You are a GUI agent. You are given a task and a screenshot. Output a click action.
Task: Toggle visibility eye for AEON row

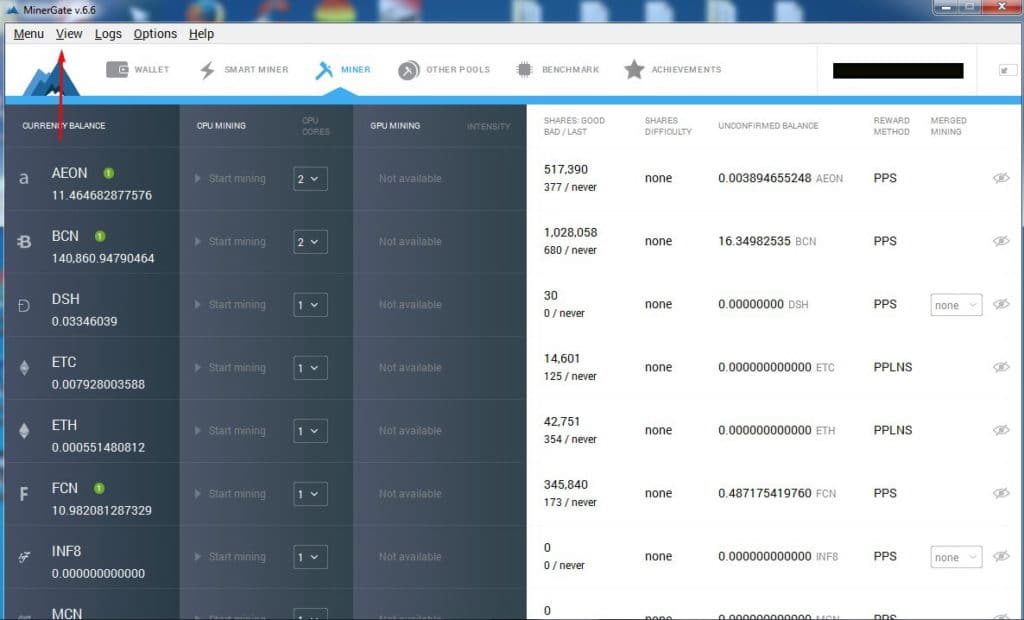point(1001,178)
